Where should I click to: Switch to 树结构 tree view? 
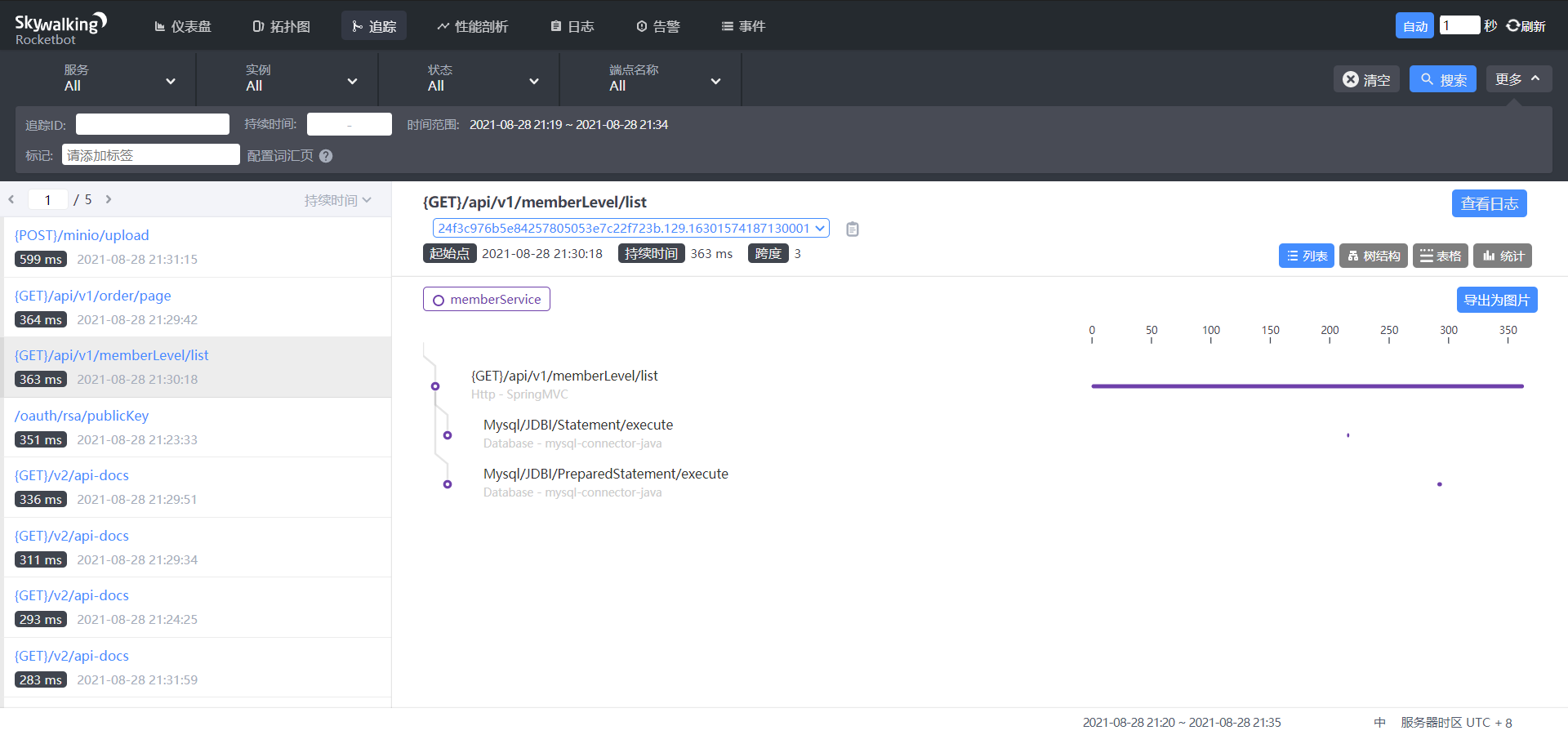tap(1373, 256)
